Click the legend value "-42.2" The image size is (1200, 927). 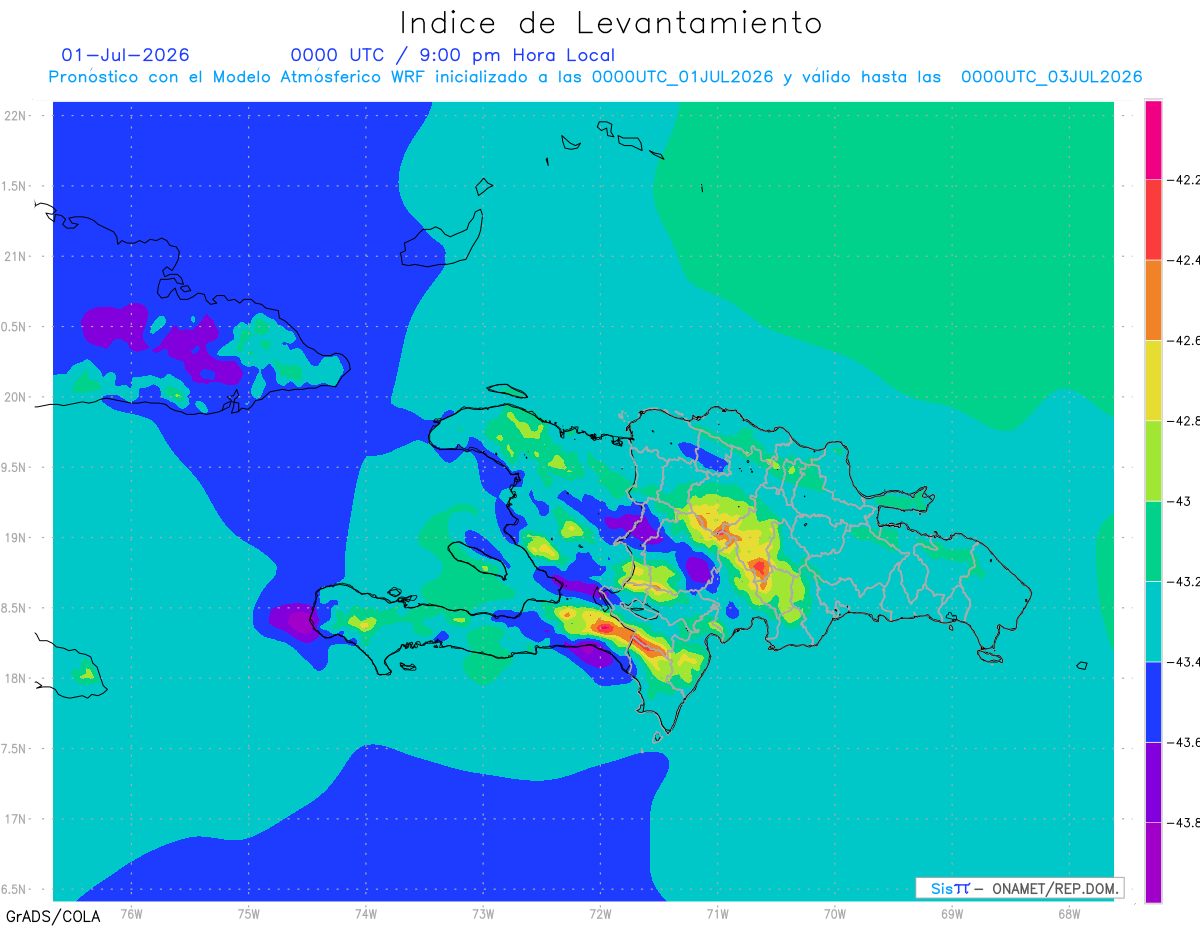[1185, 180]
